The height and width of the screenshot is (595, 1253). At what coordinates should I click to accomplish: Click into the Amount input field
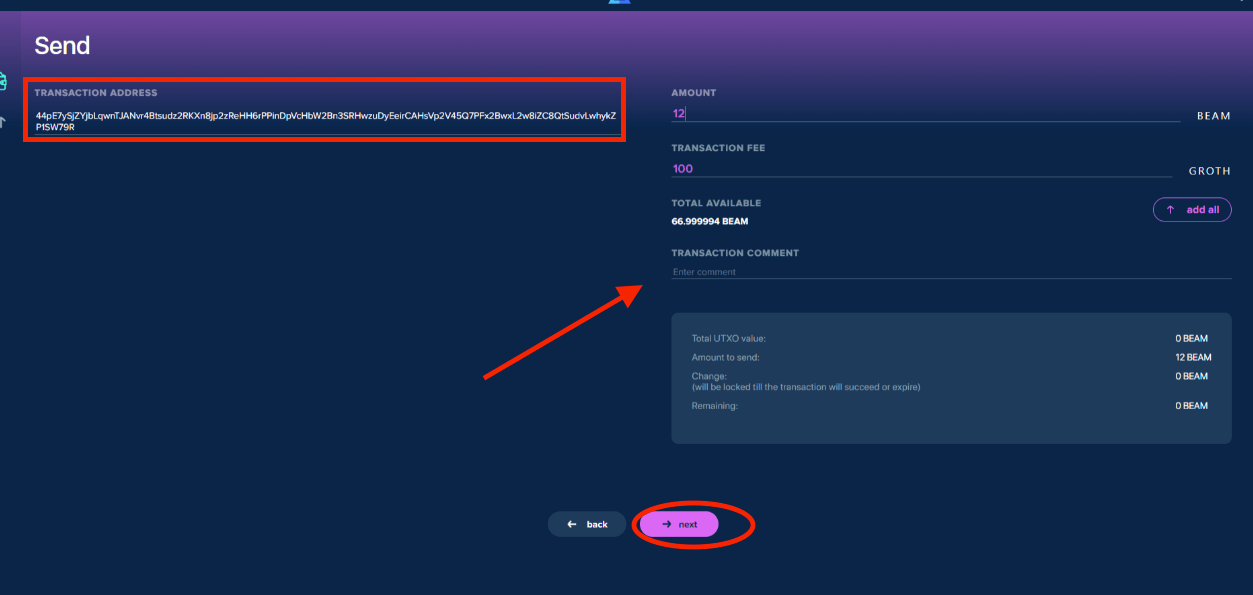pos(925,114)
